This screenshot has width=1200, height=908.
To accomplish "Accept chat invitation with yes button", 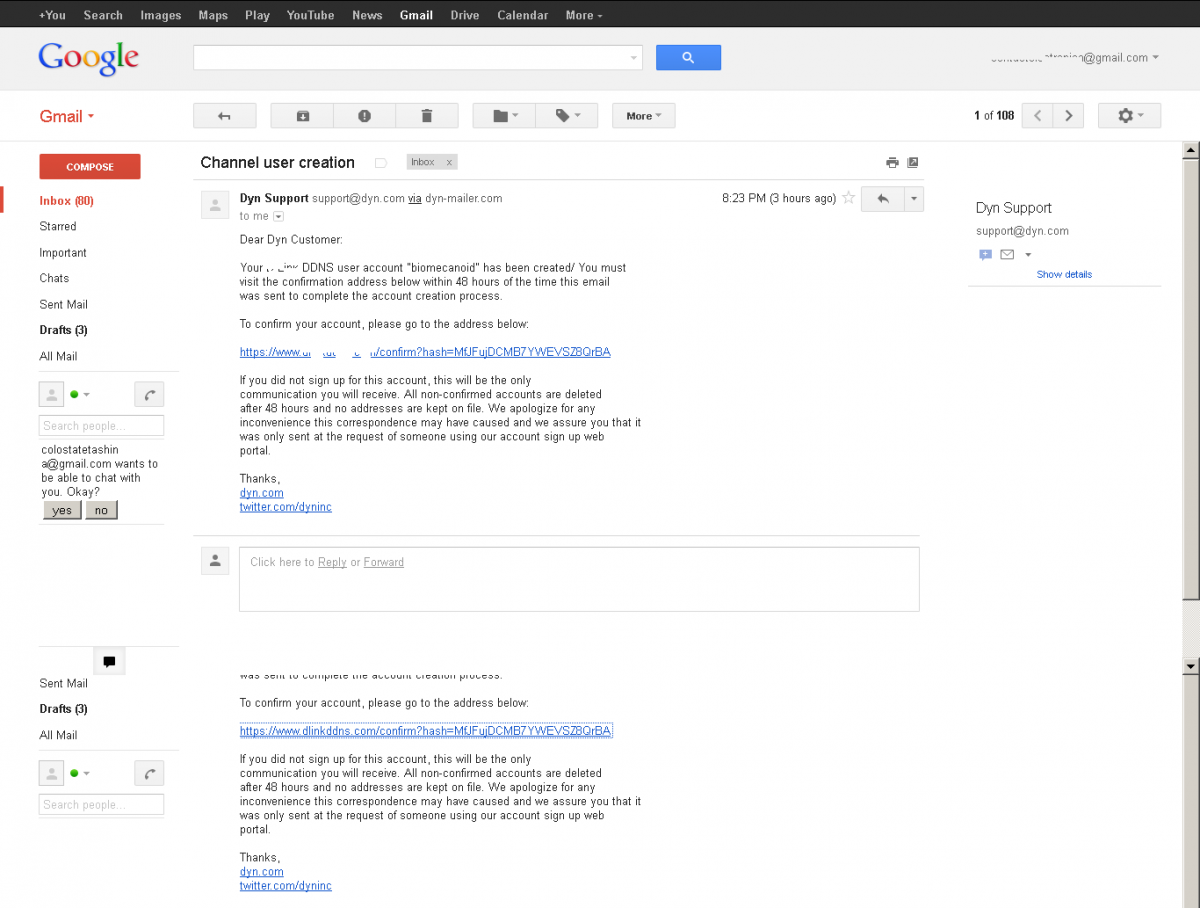I will coord(62,510).
